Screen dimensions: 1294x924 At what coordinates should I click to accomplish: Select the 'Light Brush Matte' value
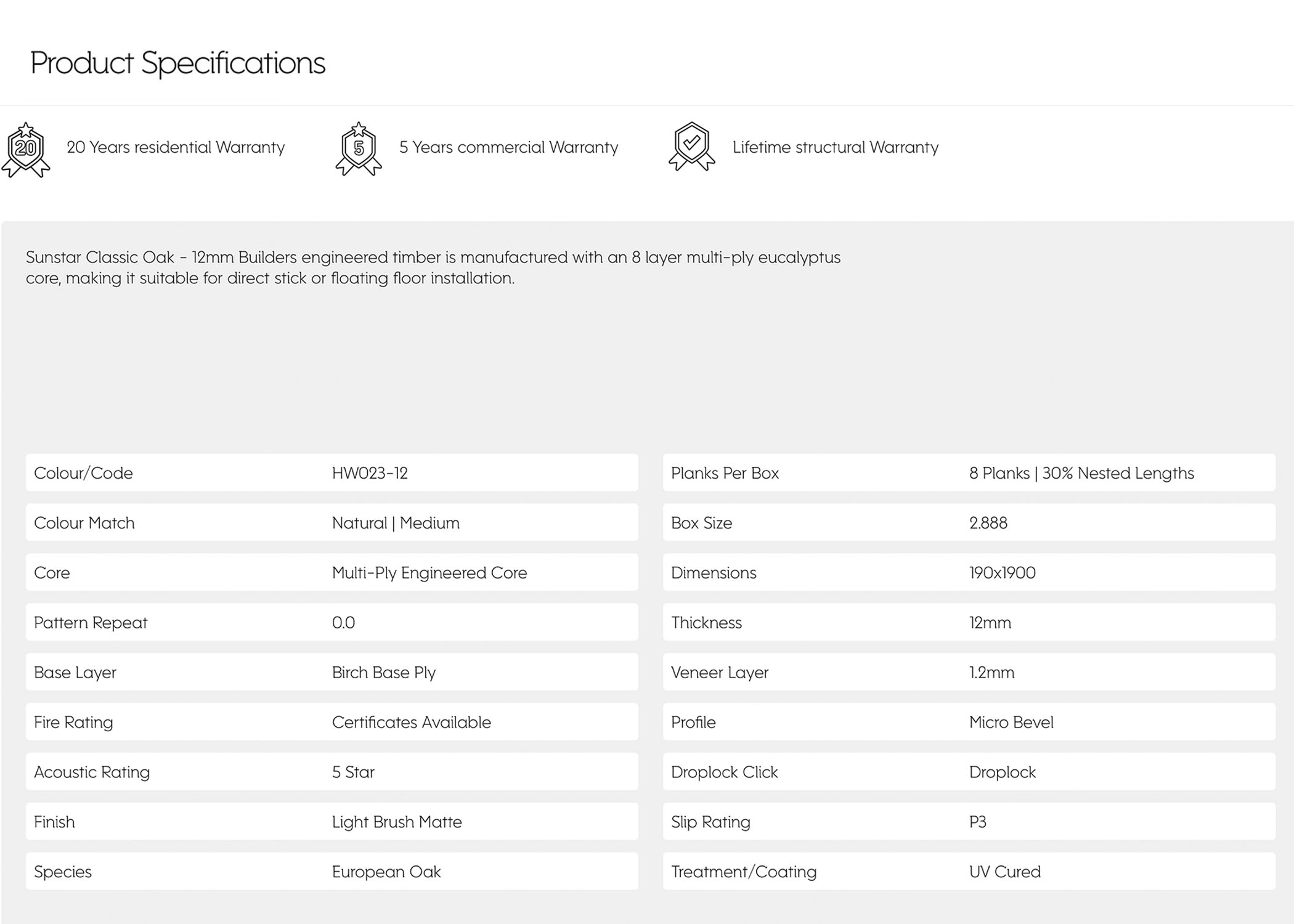(397, 822)
